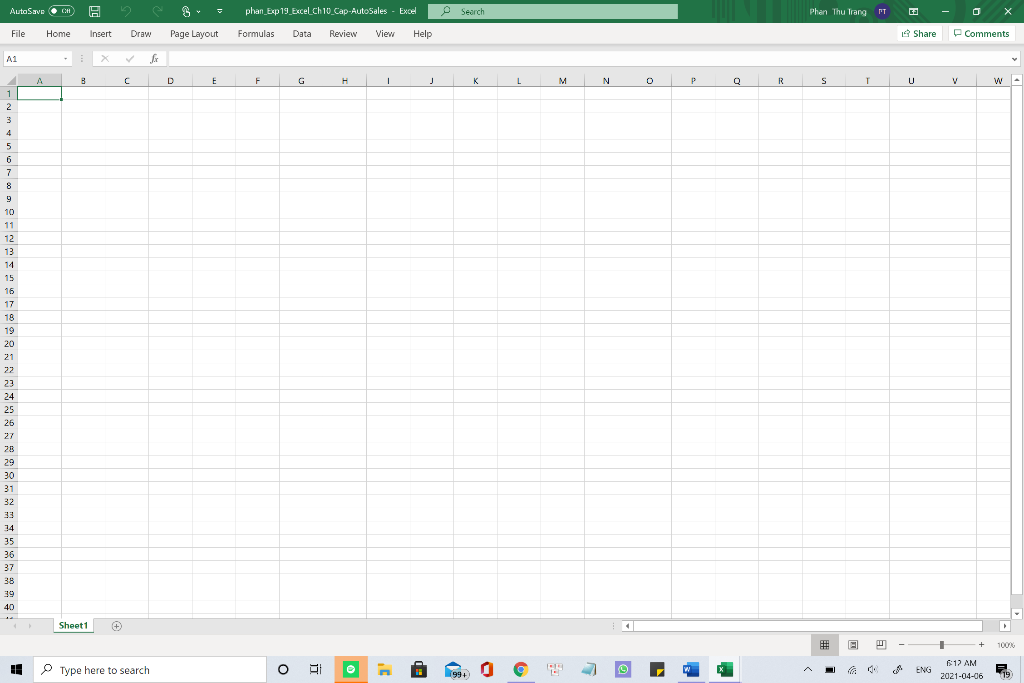Click into the formula bar input
This screenshot has width=1024, height=683.
tap(588, 59)
